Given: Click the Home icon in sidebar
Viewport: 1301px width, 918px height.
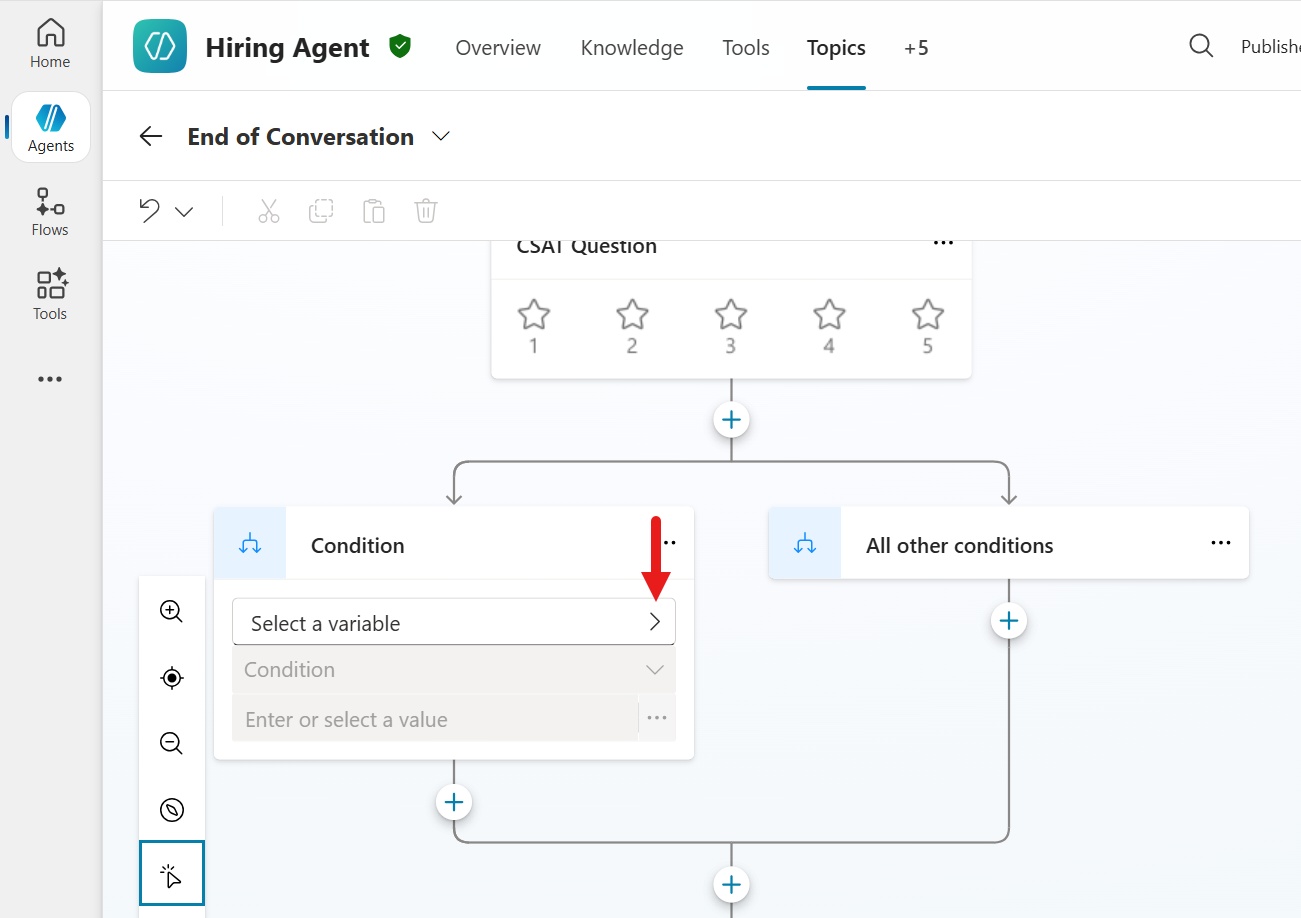Looking at the screenshot, I should tap(50, 44).
